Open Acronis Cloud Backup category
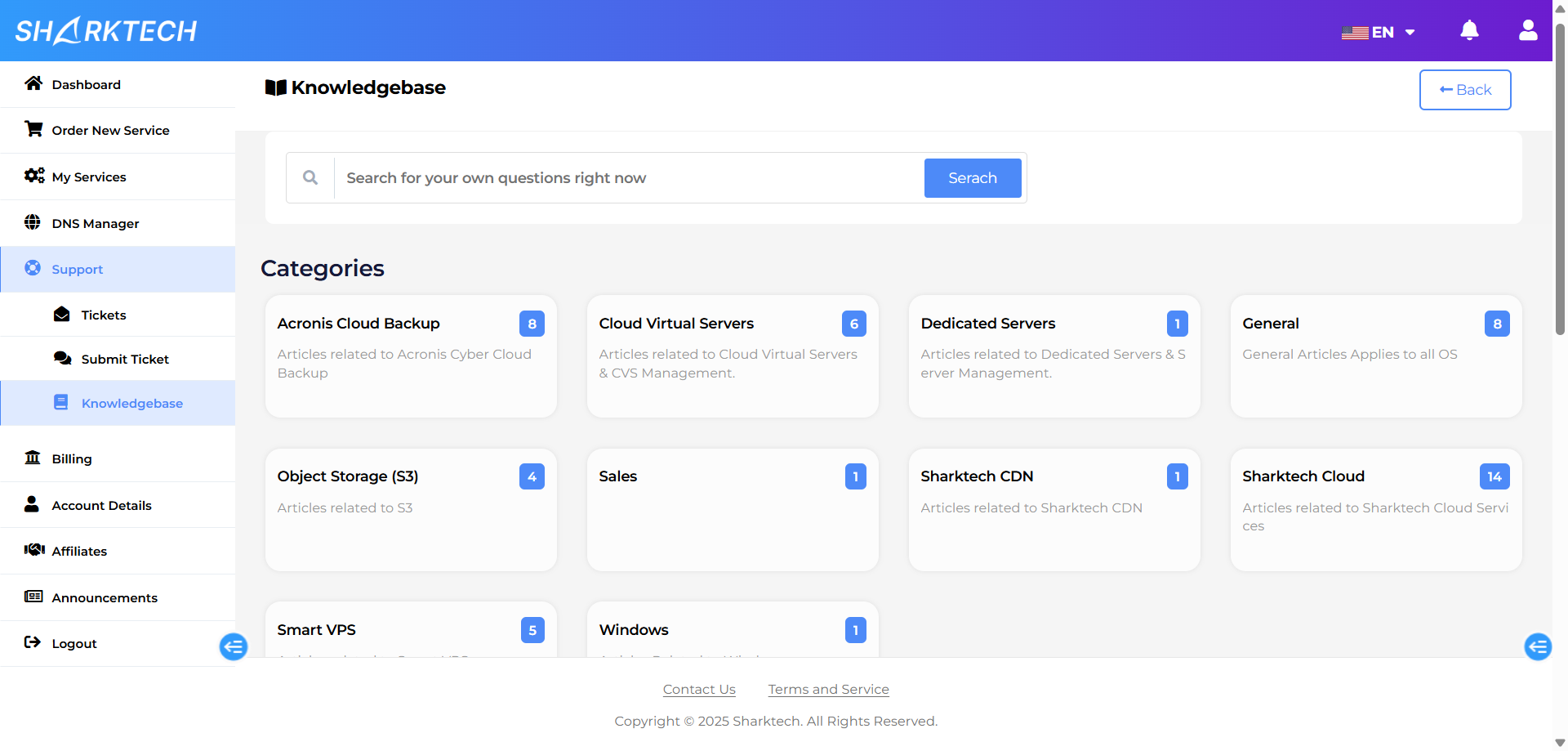This screenshot has width=1568, height=751. click(x=412, y=356)
